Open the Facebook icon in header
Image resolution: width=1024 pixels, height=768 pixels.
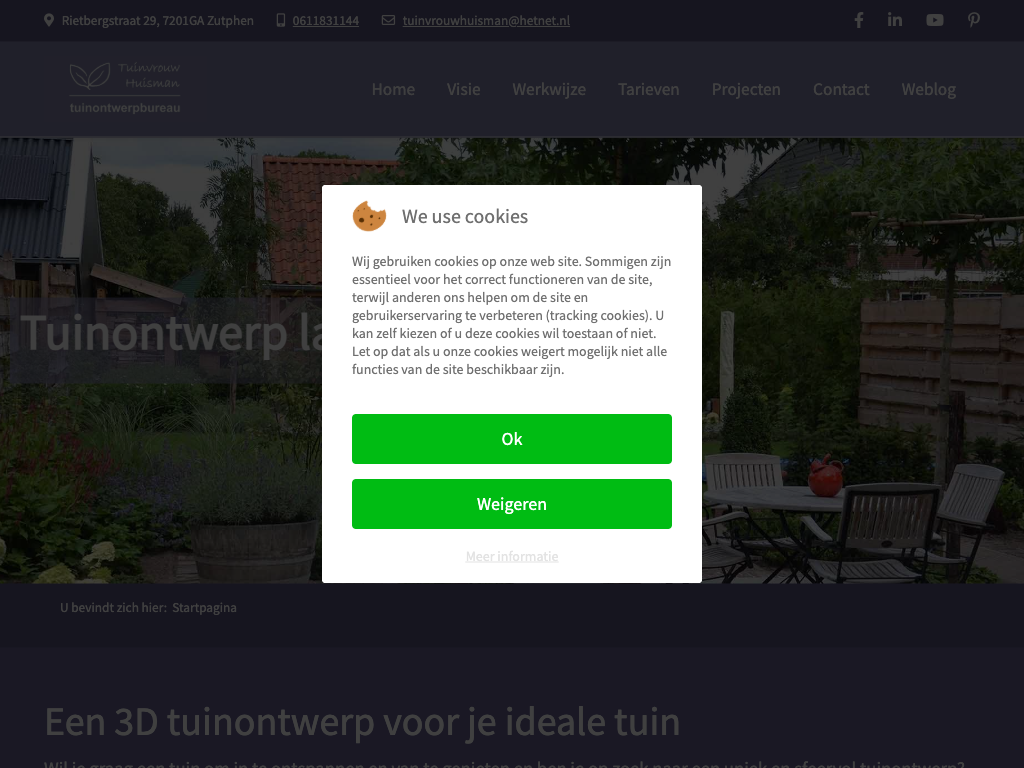click(859, 20)
